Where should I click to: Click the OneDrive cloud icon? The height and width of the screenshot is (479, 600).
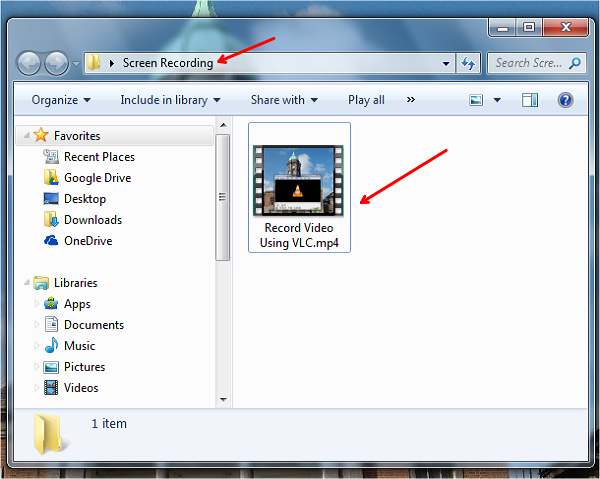pos(51,241)
